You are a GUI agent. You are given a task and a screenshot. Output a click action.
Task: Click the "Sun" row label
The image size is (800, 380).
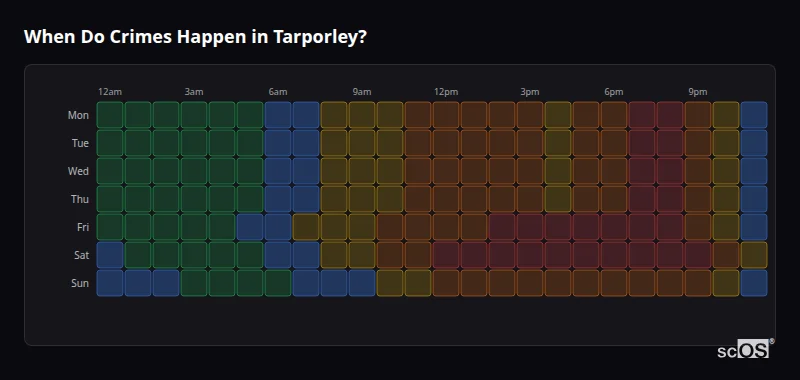point(80,283)
